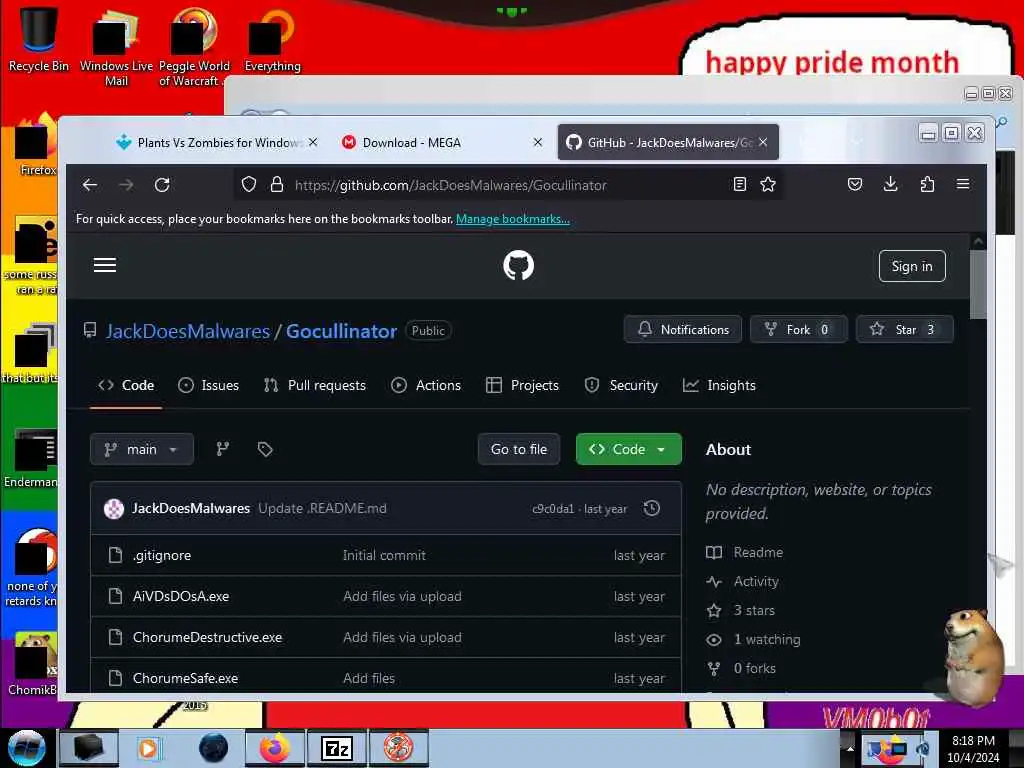Open the ChorumeDestructive.exe file
Image resolution: width=1024 pixels, height=768 pixels.
pyautogui.click(x=207, y=637)
